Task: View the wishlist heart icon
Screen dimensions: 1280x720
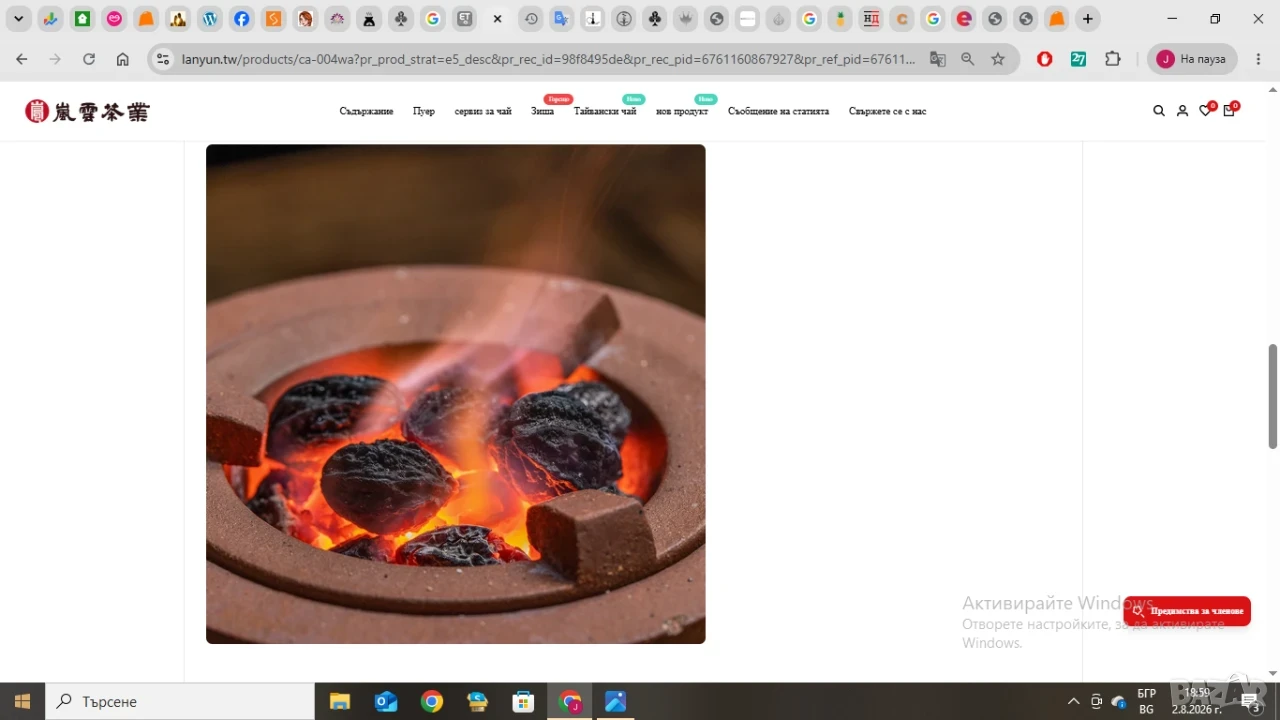Action: click(1206, 110)
